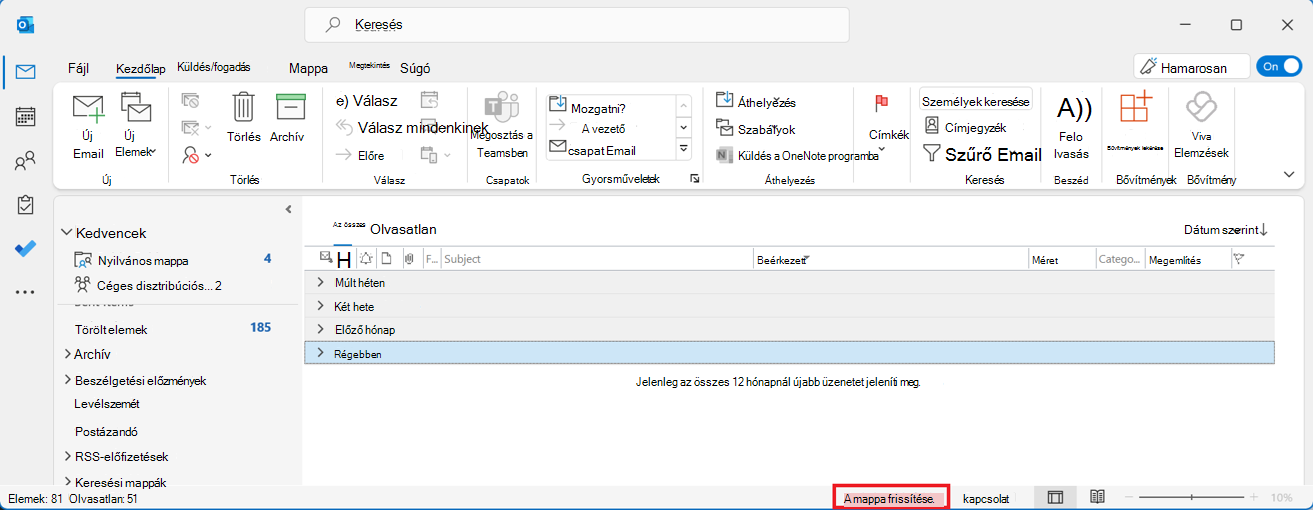Open the Tasks clipboard icon in the sidebar
Screen dimensions: 1313x510
coord(26,205)
